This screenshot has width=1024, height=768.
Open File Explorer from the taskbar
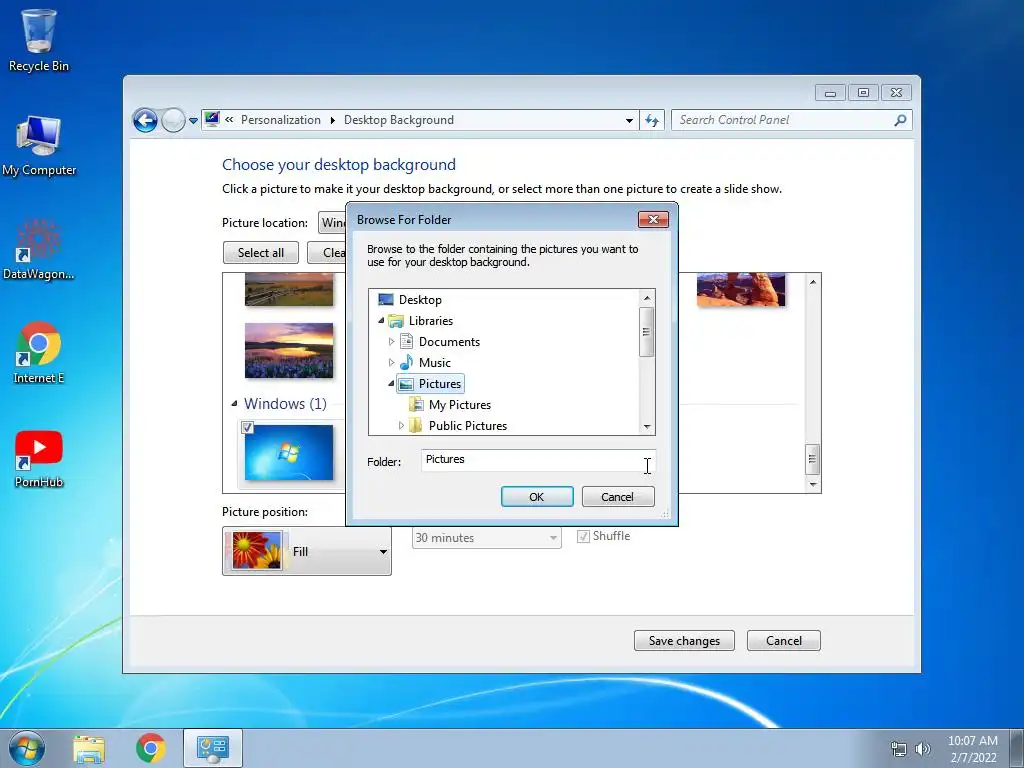tap(89, 749)
